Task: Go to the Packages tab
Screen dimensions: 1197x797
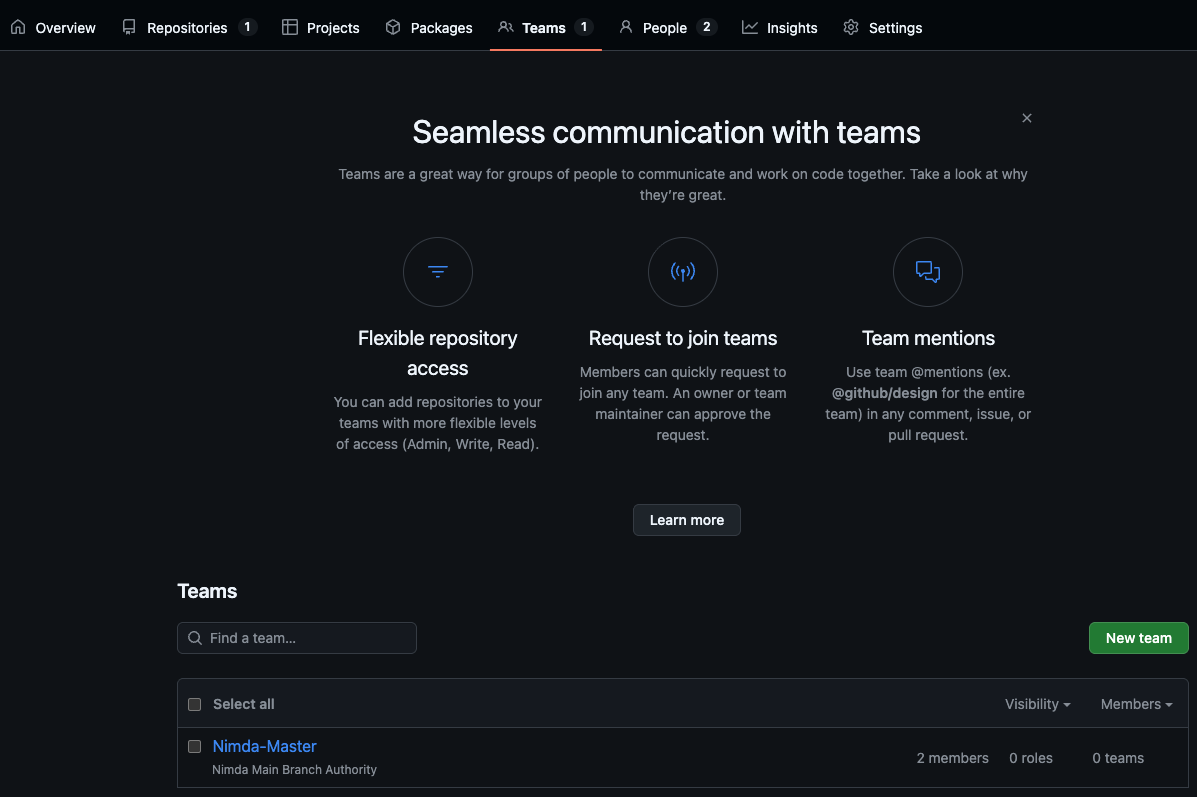Action: [429, 27]
